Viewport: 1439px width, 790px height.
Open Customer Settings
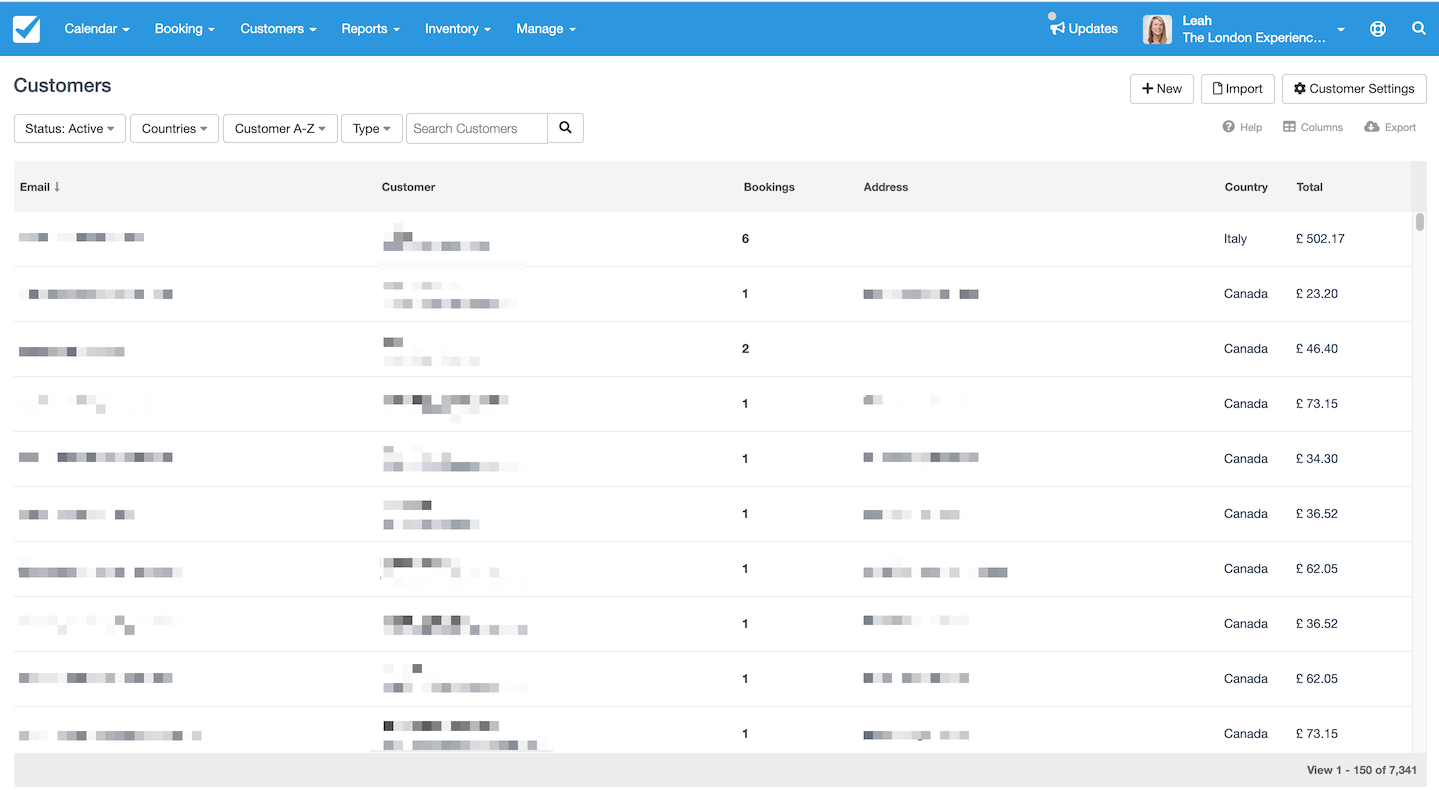(1354, 88)
